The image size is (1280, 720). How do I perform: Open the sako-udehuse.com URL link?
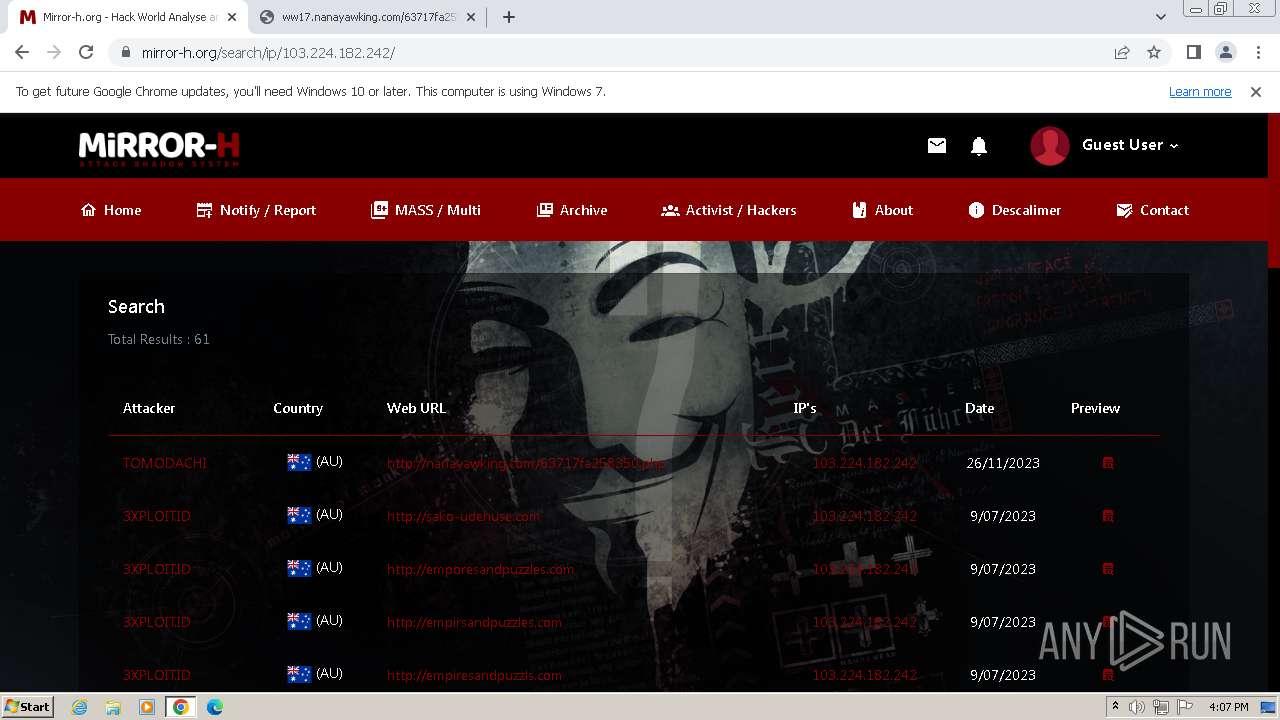(463, 516)
